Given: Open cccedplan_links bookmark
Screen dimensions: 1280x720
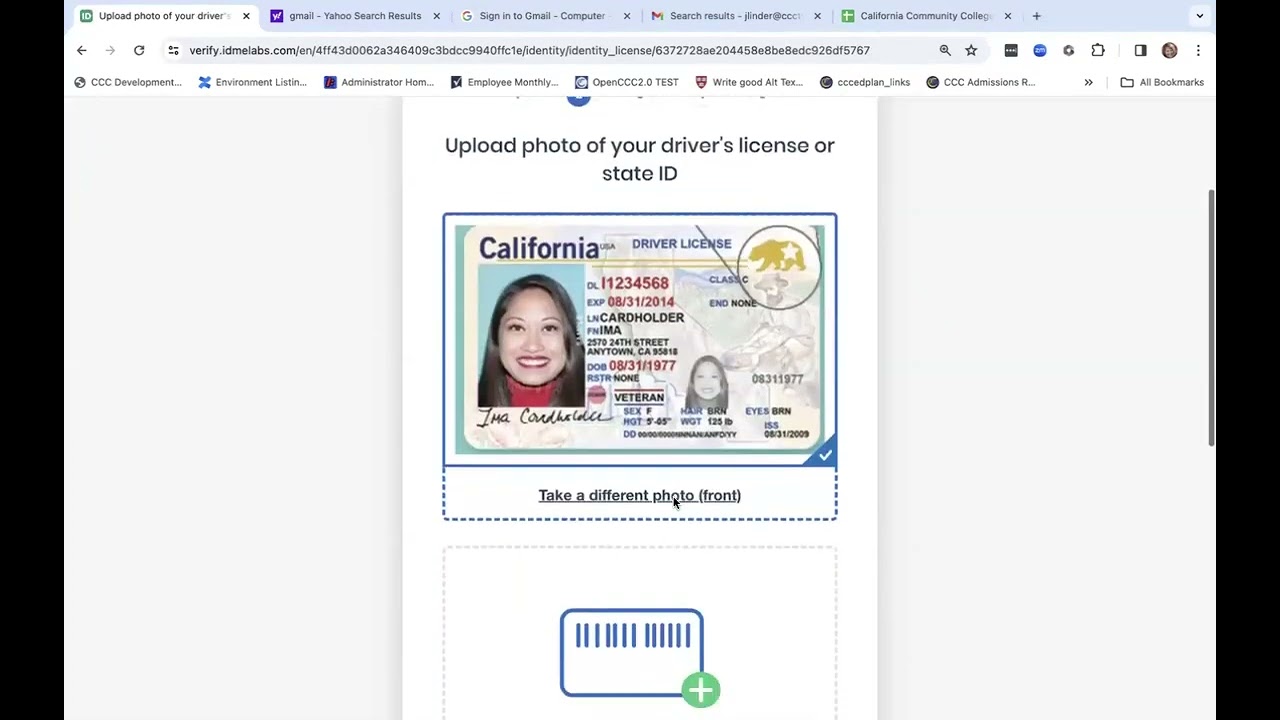Looking at the screenshot, I should pyautogui.click(x=865, y=82).
